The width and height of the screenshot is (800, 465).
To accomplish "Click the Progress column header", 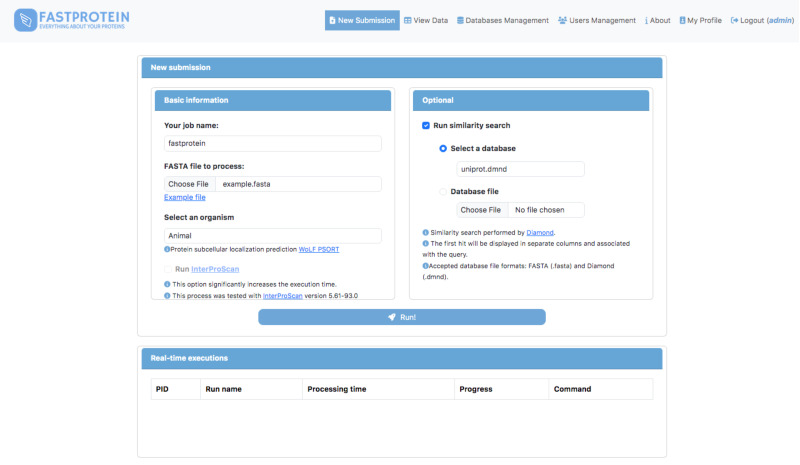I will (502, 389).
